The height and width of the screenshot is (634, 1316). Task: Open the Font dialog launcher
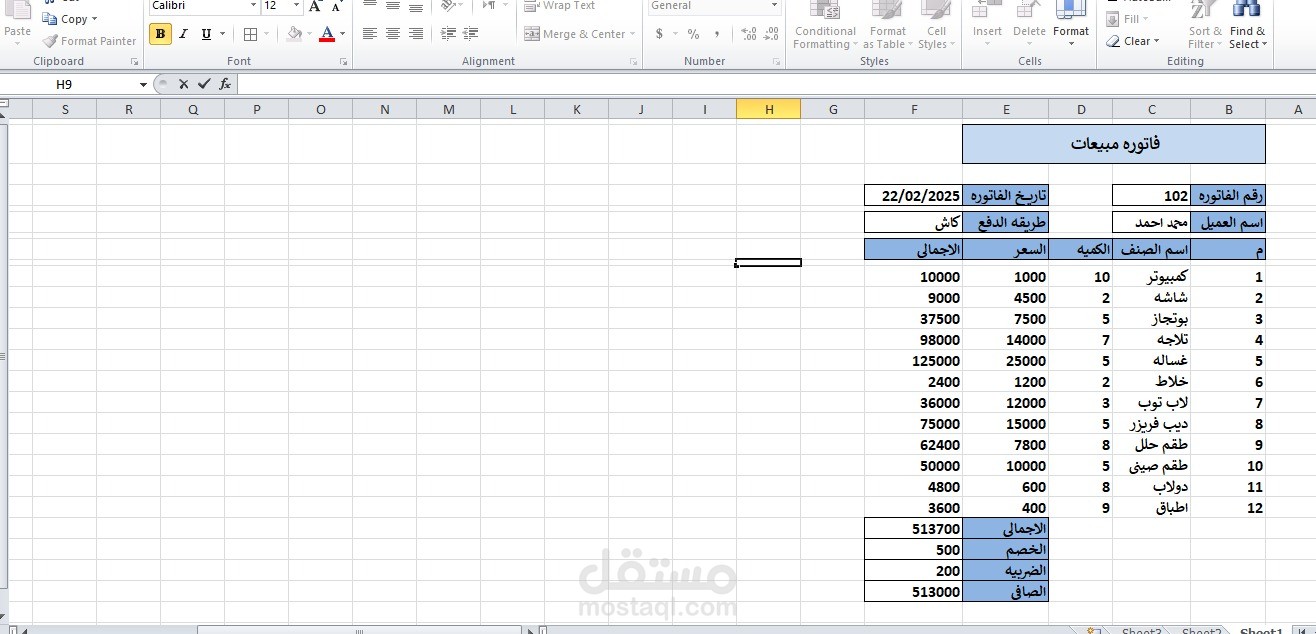(343, 62)
